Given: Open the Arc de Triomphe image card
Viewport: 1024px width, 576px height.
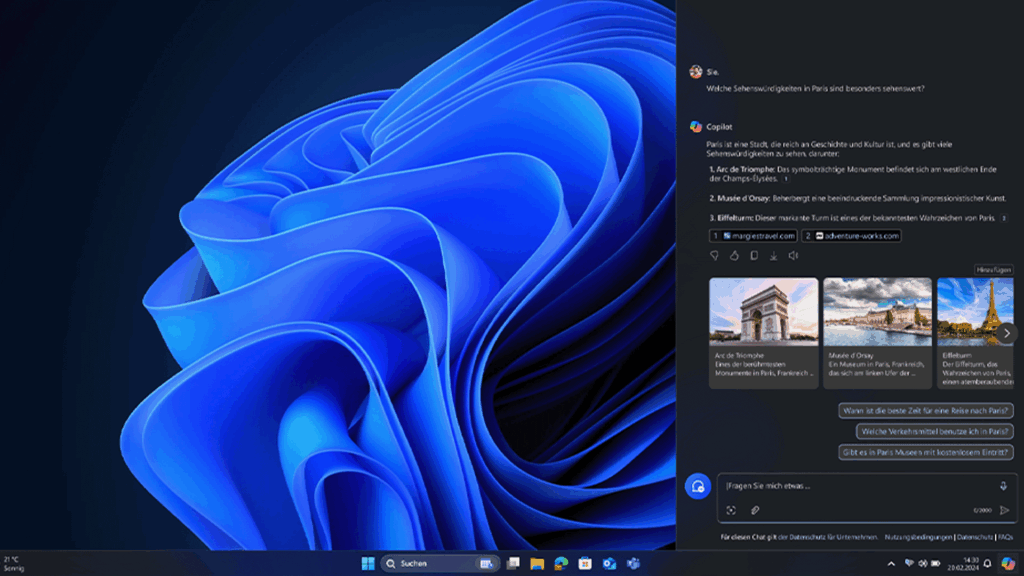Looking at the screenshot, I should coord(764,332).
